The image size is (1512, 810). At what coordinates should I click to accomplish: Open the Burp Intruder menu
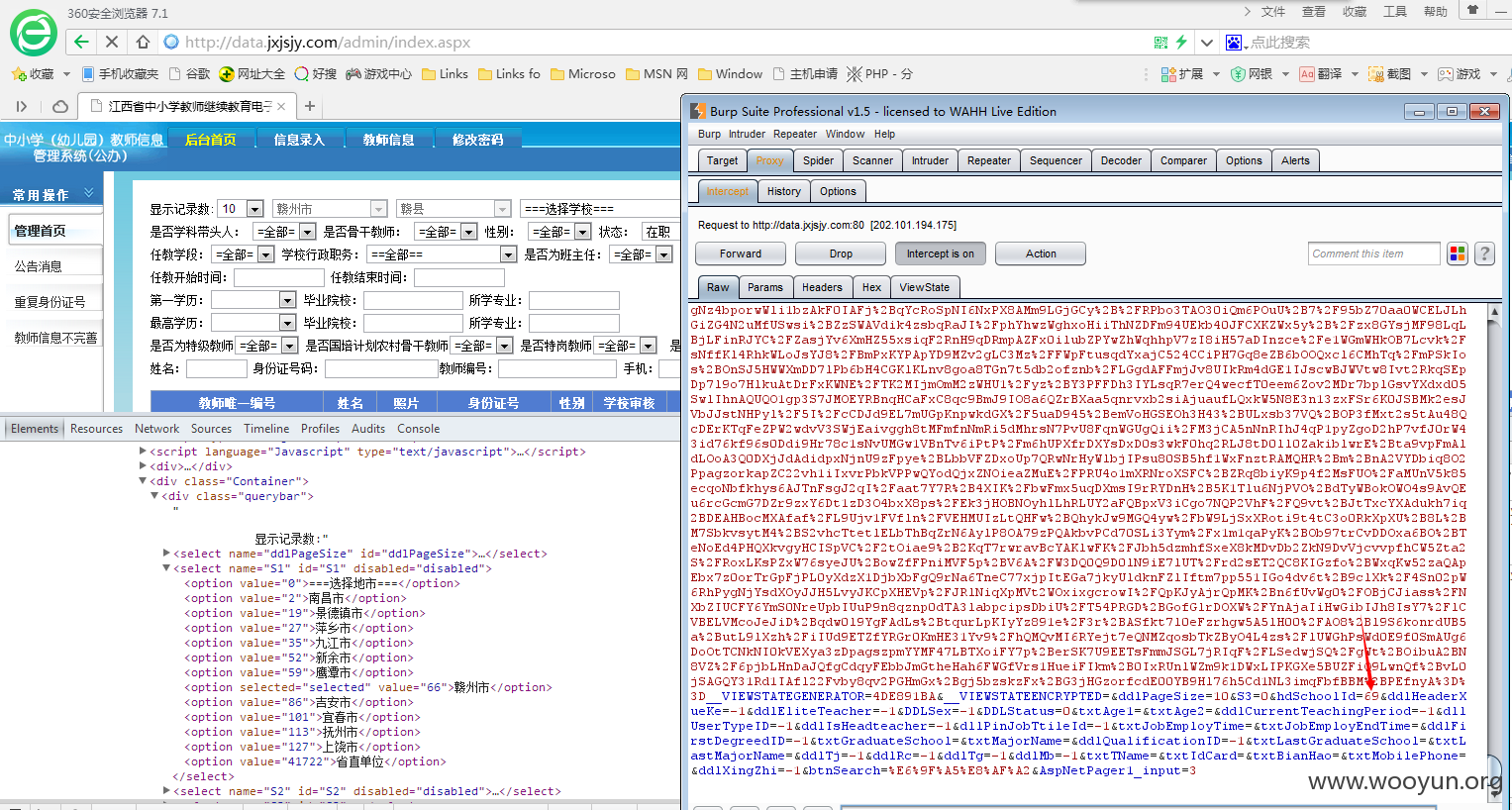747,134
